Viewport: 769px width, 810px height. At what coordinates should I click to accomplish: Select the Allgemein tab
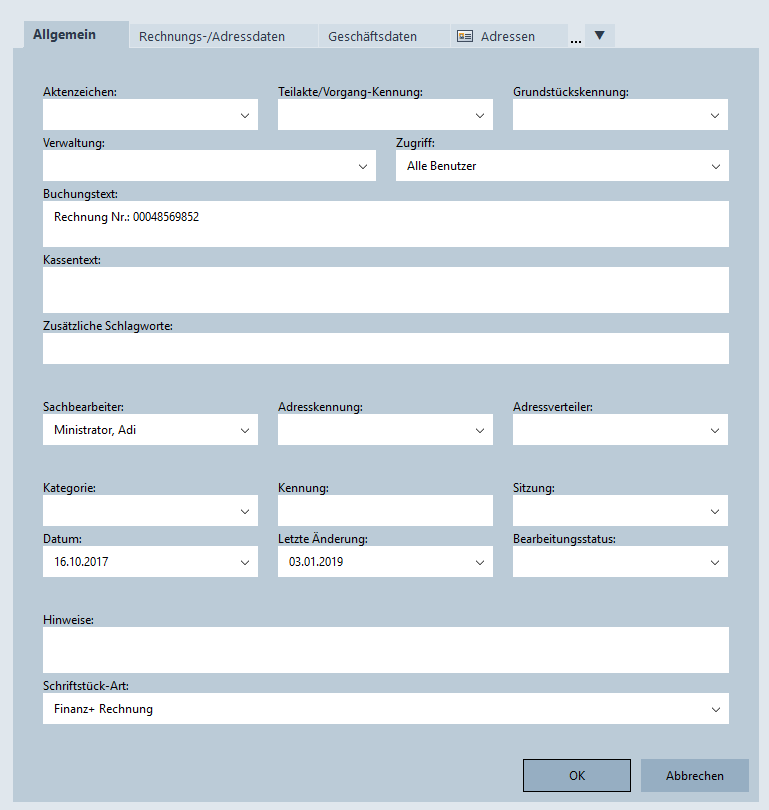click(65, 34)
